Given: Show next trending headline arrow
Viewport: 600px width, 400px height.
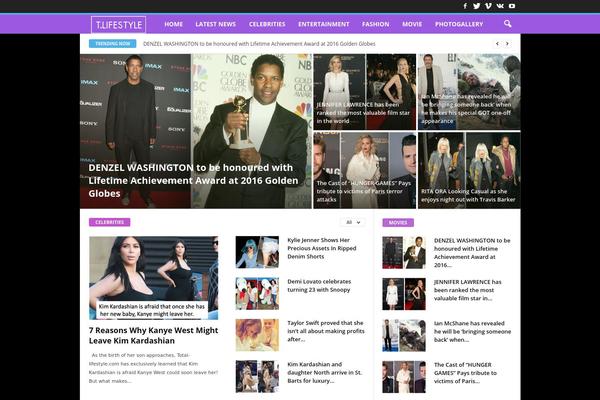Looking at the screenshot, I should pyautogui.click(x=507, y=44).
